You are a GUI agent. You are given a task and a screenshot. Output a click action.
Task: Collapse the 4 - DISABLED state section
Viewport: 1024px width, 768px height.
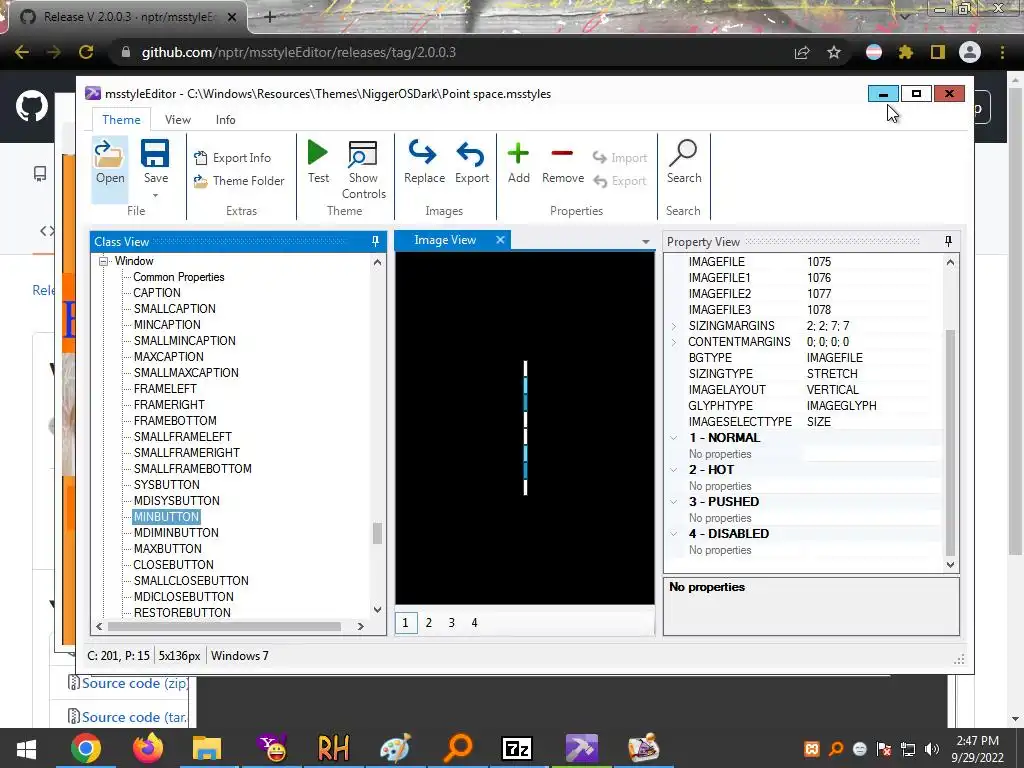674,534
